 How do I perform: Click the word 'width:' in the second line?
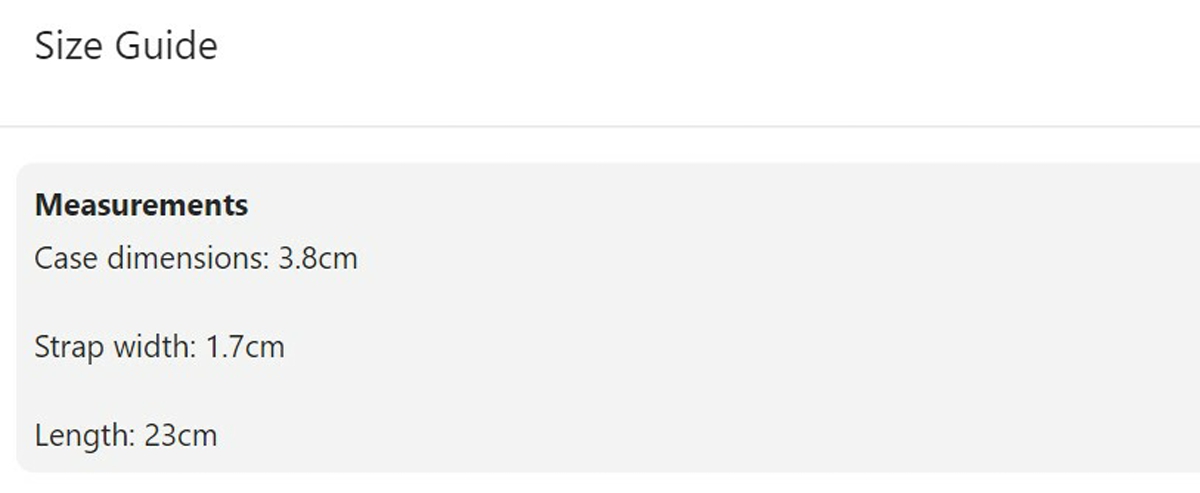tap(158, 347)
